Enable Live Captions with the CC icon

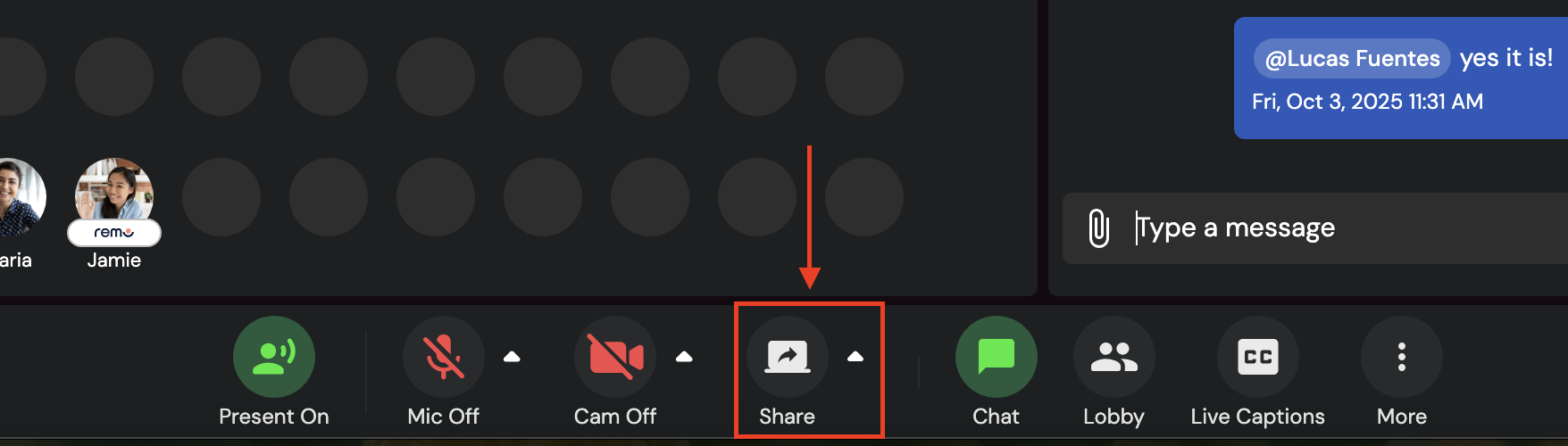point(1258,357)
